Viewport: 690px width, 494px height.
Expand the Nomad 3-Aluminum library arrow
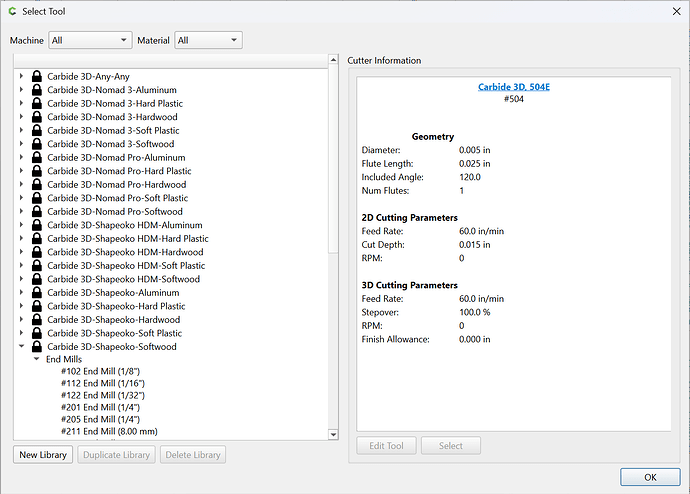point(21,90)
